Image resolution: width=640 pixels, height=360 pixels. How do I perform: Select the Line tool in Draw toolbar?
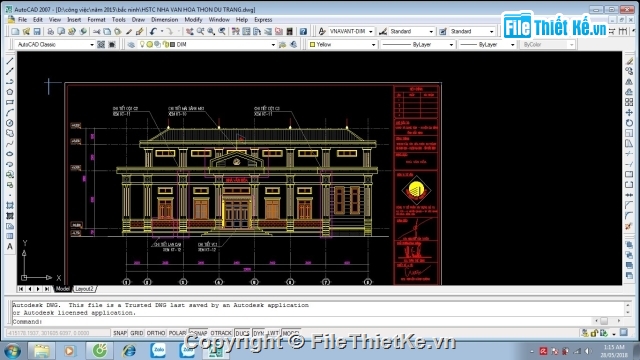(x=10, y=61)
